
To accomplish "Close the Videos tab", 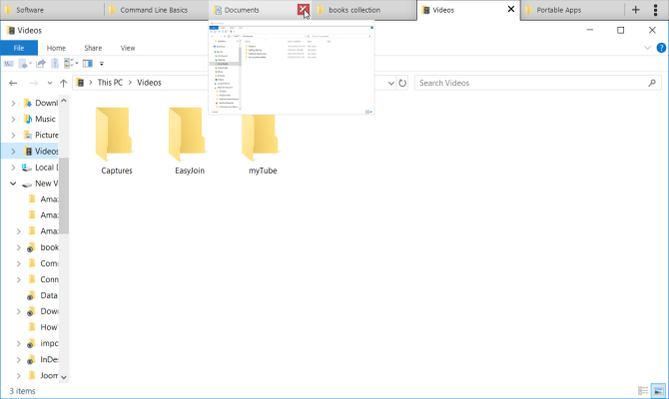I will click(x=511, y=9).
